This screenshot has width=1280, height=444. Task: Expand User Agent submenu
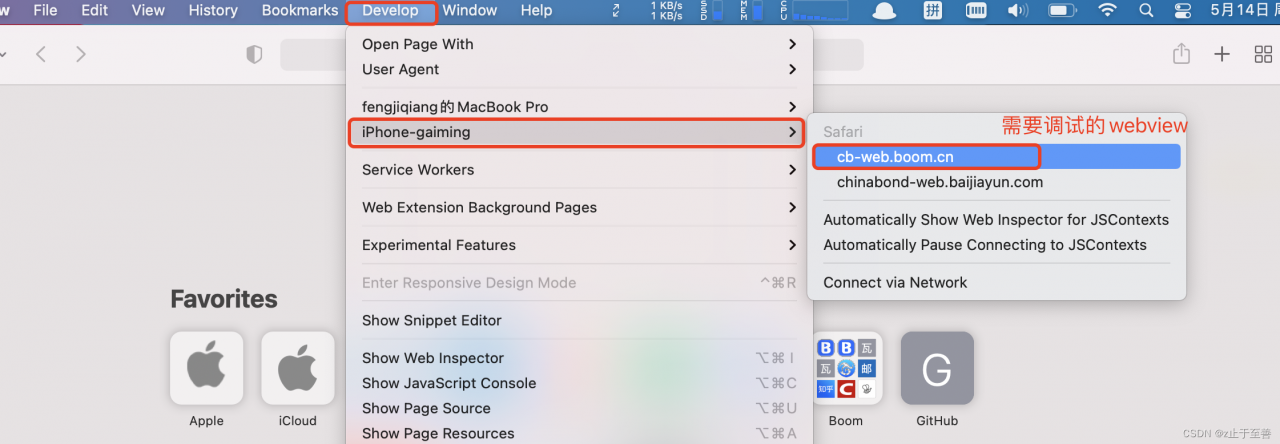pos(580,69)
